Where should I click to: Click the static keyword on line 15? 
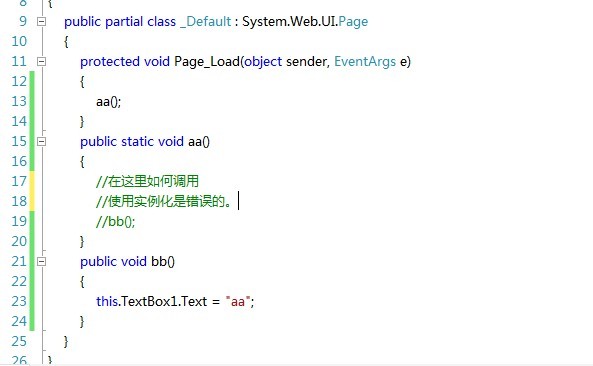tap(137, 141)
